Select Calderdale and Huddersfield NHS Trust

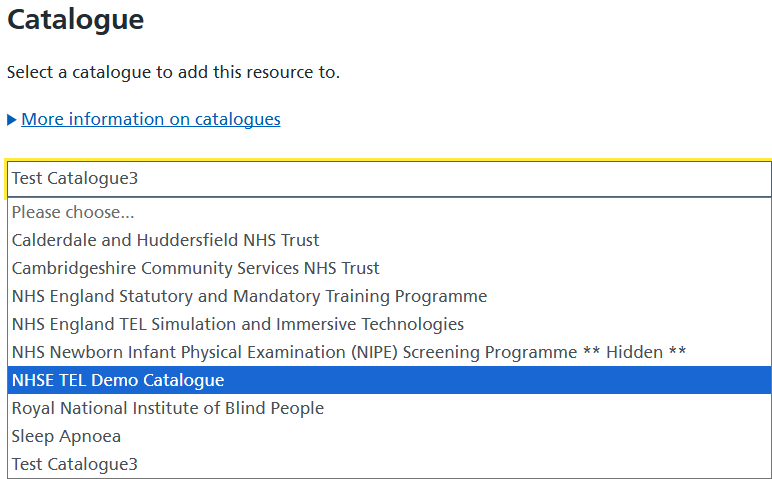pos(389,240)
